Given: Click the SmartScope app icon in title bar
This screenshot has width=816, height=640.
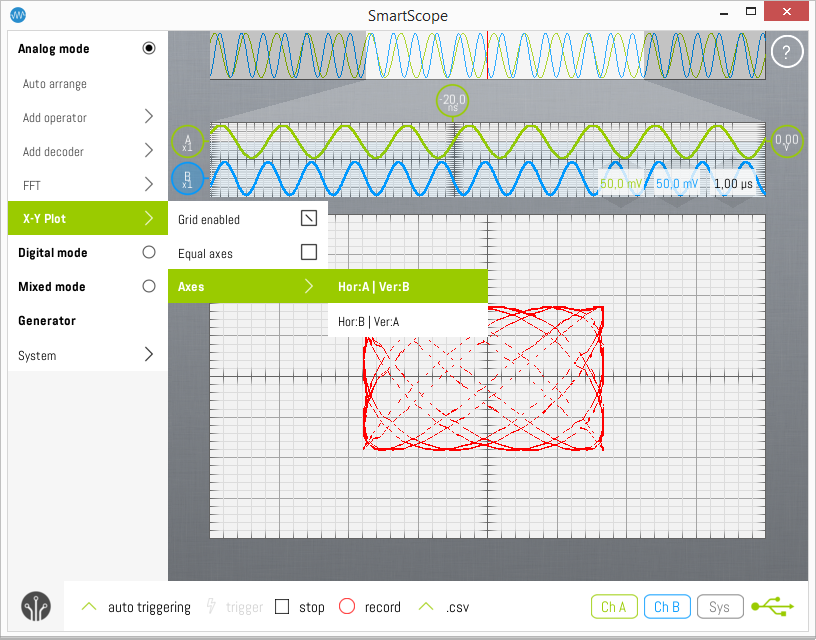Looking at the screenshot, I should (18, 15).
